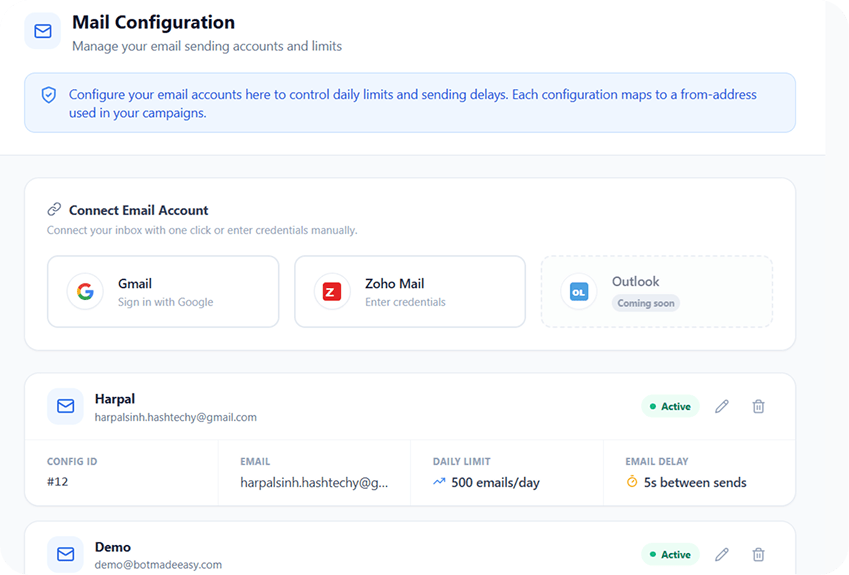Click the shield icon in the info banner
Image resolution: width=849 pixels, height=575 pixels.
coord(49,95)
